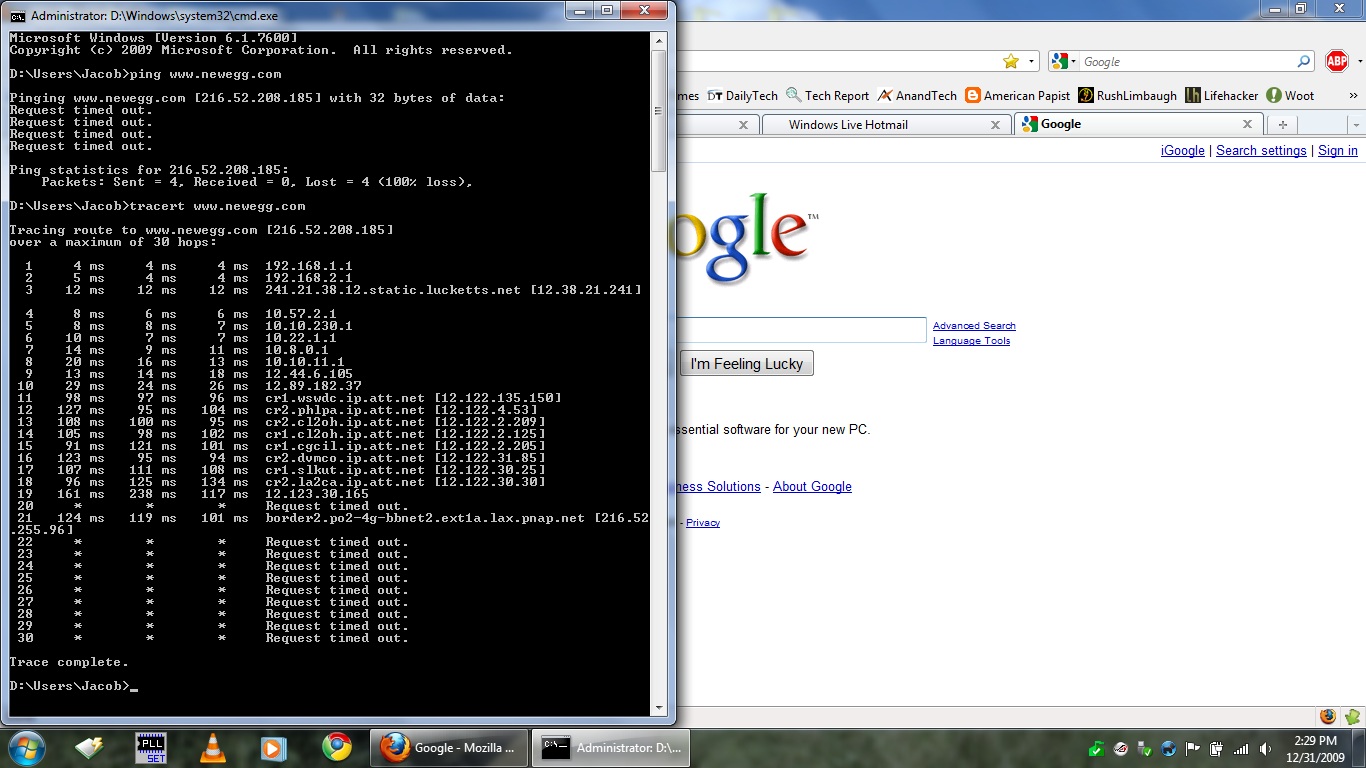
Task: Open the Action Center flag in tray
Action: coord(1193,749)
